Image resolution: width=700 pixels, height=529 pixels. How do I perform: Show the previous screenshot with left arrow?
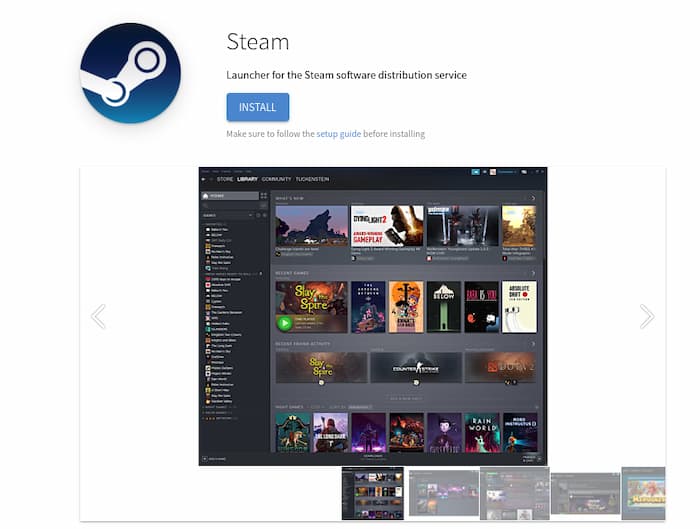[x=99, y=317]
